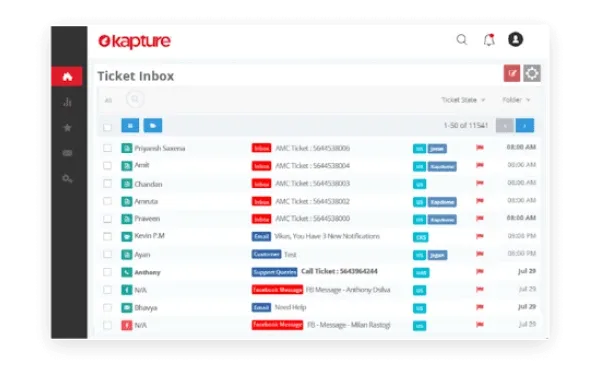Viewport: 600px width, 375px height.
Task: Click the Facebook Message tag for Anthony Dsilva
Action: tap(277, 290)
